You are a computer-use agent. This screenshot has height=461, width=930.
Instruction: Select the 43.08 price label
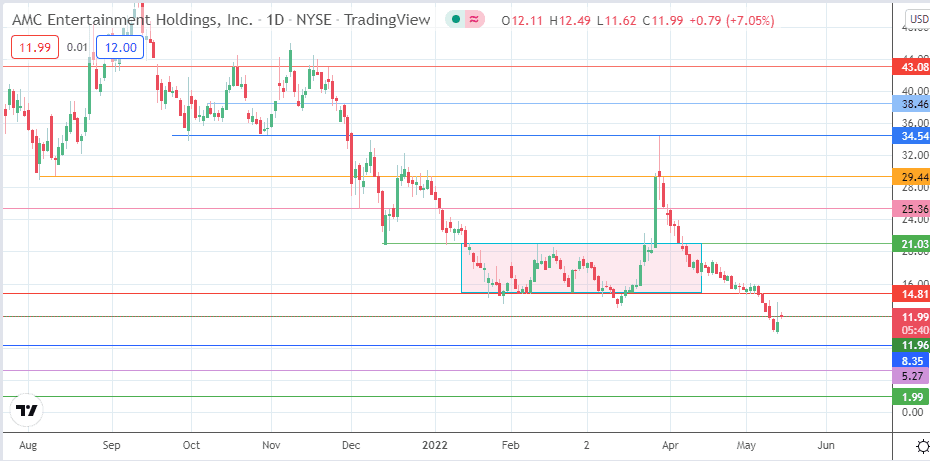click(x=911, y=68)
